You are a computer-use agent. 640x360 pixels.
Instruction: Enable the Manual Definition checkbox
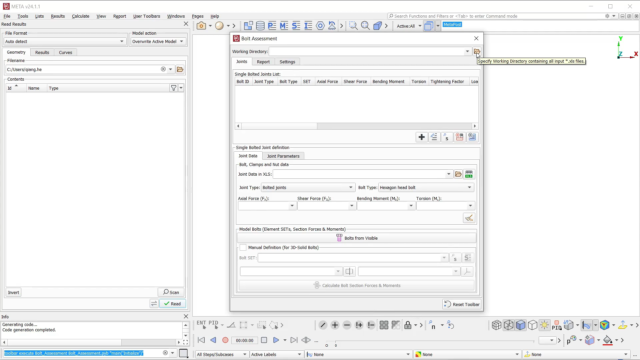[x=243, y=247]
